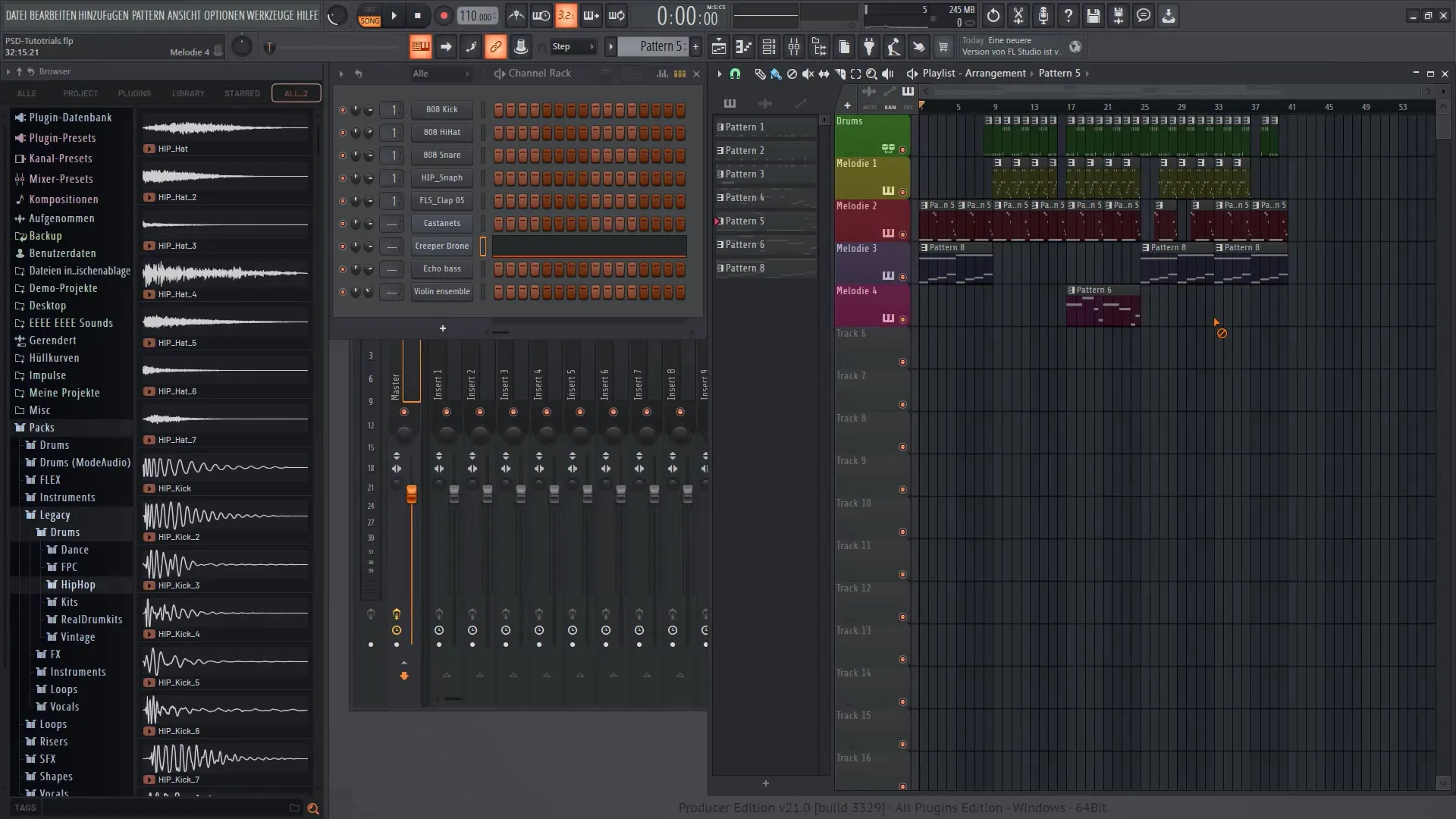Screen dimensions: 1456x819
Task: Show the channel rack view button
Action: coord(769,47)
